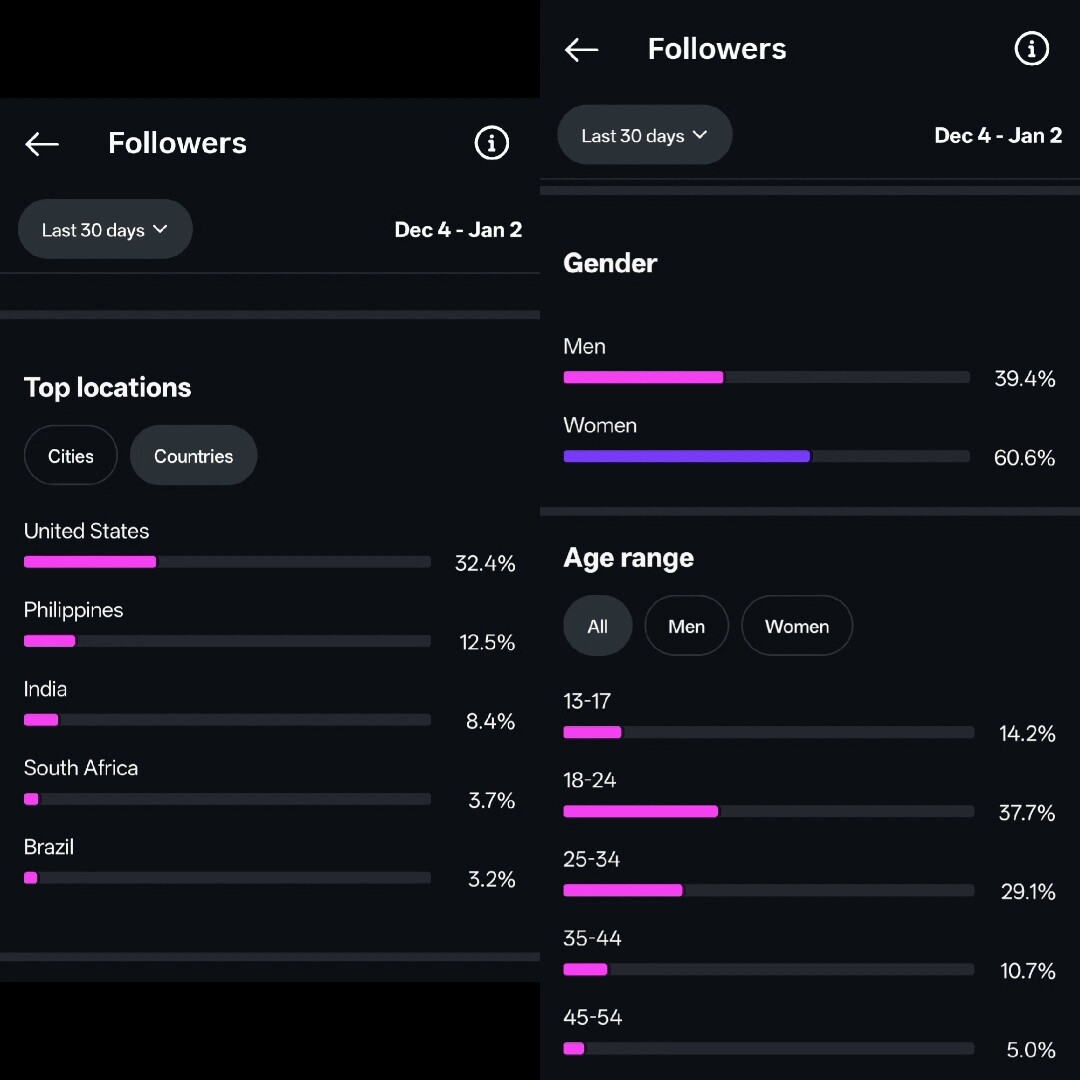This screenshot has width=1080, height=1080.
Task: Tap the back arrow in left panel
Action: (42, 144)
